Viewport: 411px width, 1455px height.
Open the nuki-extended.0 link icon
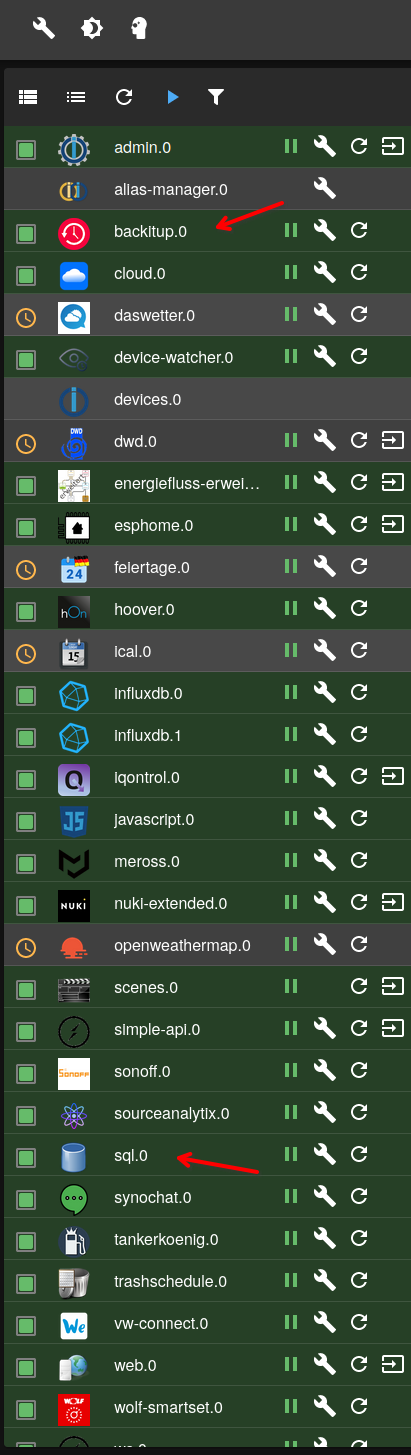[393, 903]
